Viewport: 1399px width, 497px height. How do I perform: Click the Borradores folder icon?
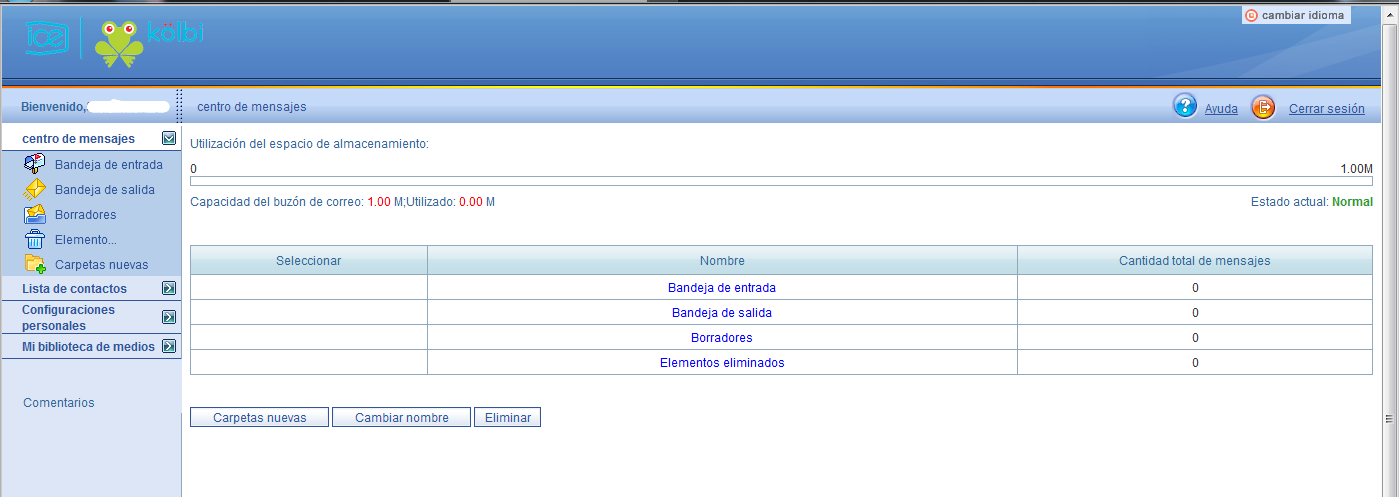tap(35, 214)
